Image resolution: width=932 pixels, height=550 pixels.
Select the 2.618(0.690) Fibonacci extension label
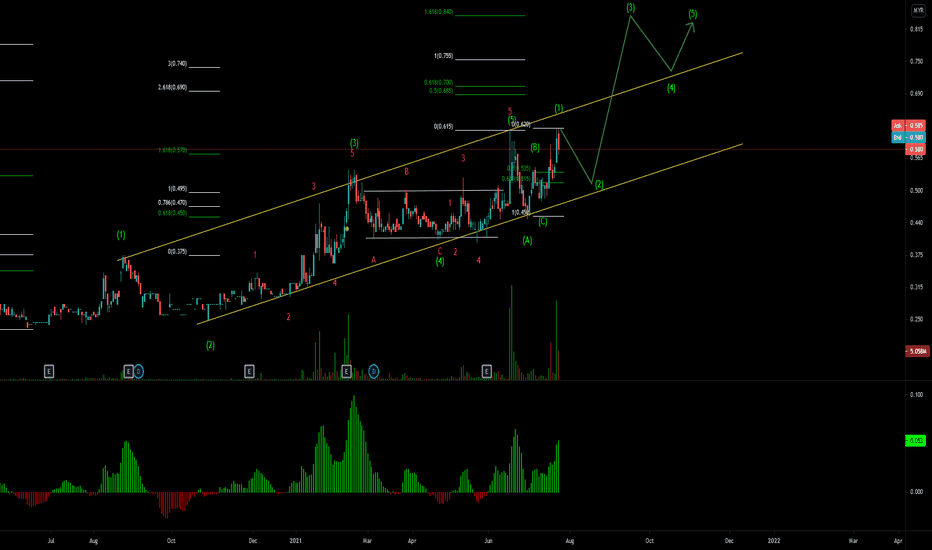[x=172, y=87]
